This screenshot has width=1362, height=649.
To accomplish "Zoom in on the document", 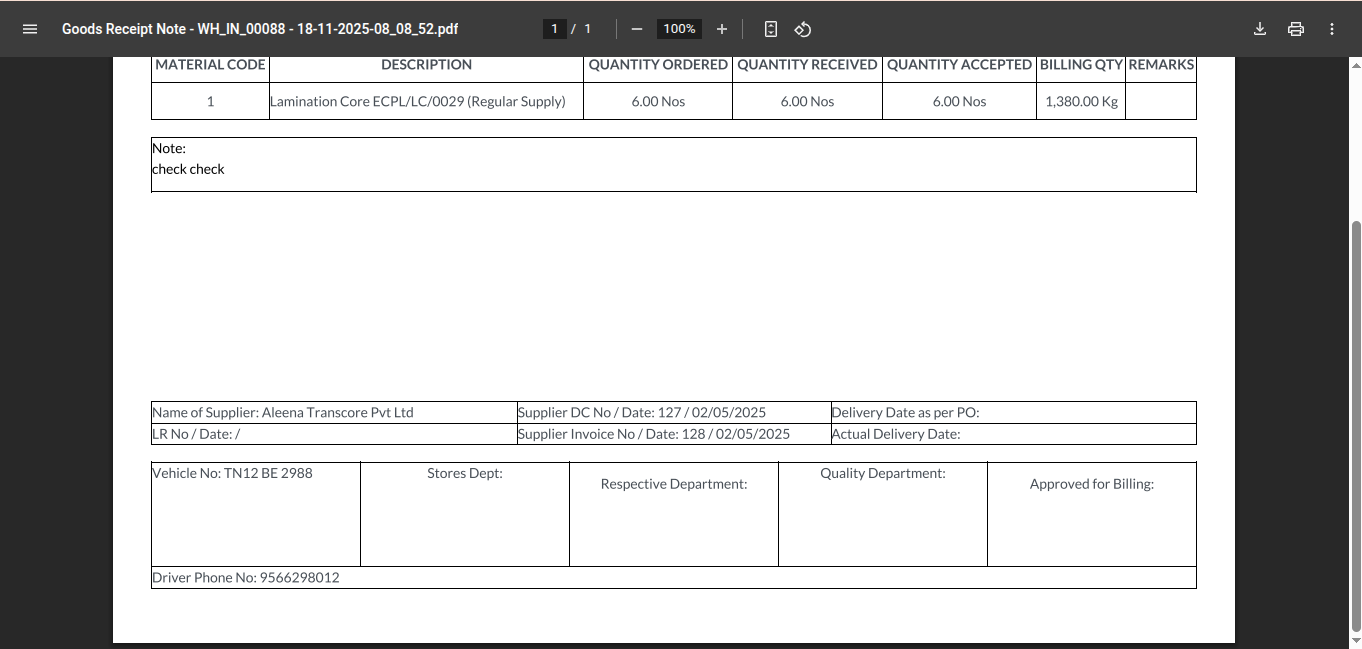I will [x=722, y=29].
